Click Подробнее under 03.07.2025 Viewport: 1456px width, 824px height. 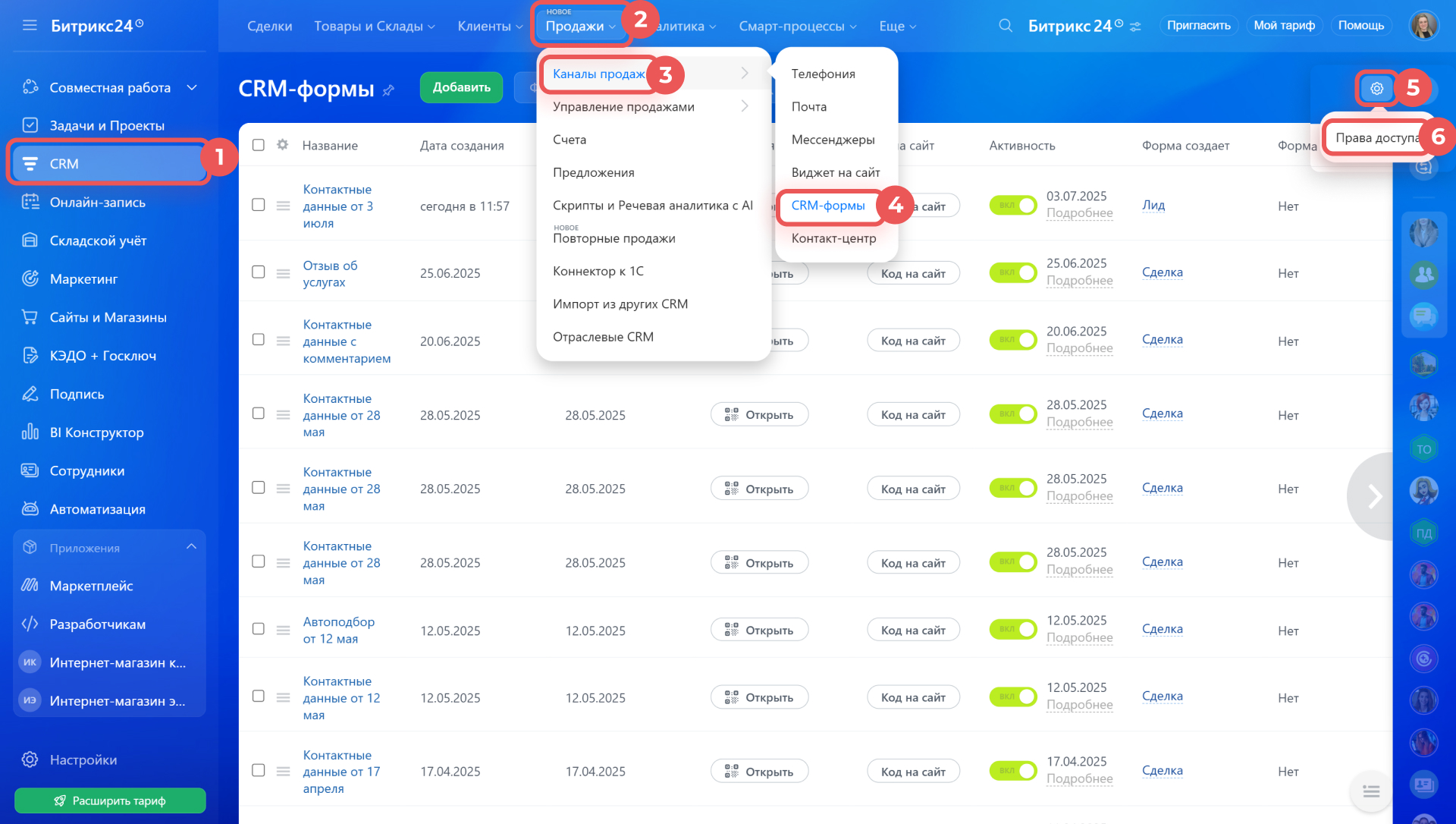tap(1080, 213)
